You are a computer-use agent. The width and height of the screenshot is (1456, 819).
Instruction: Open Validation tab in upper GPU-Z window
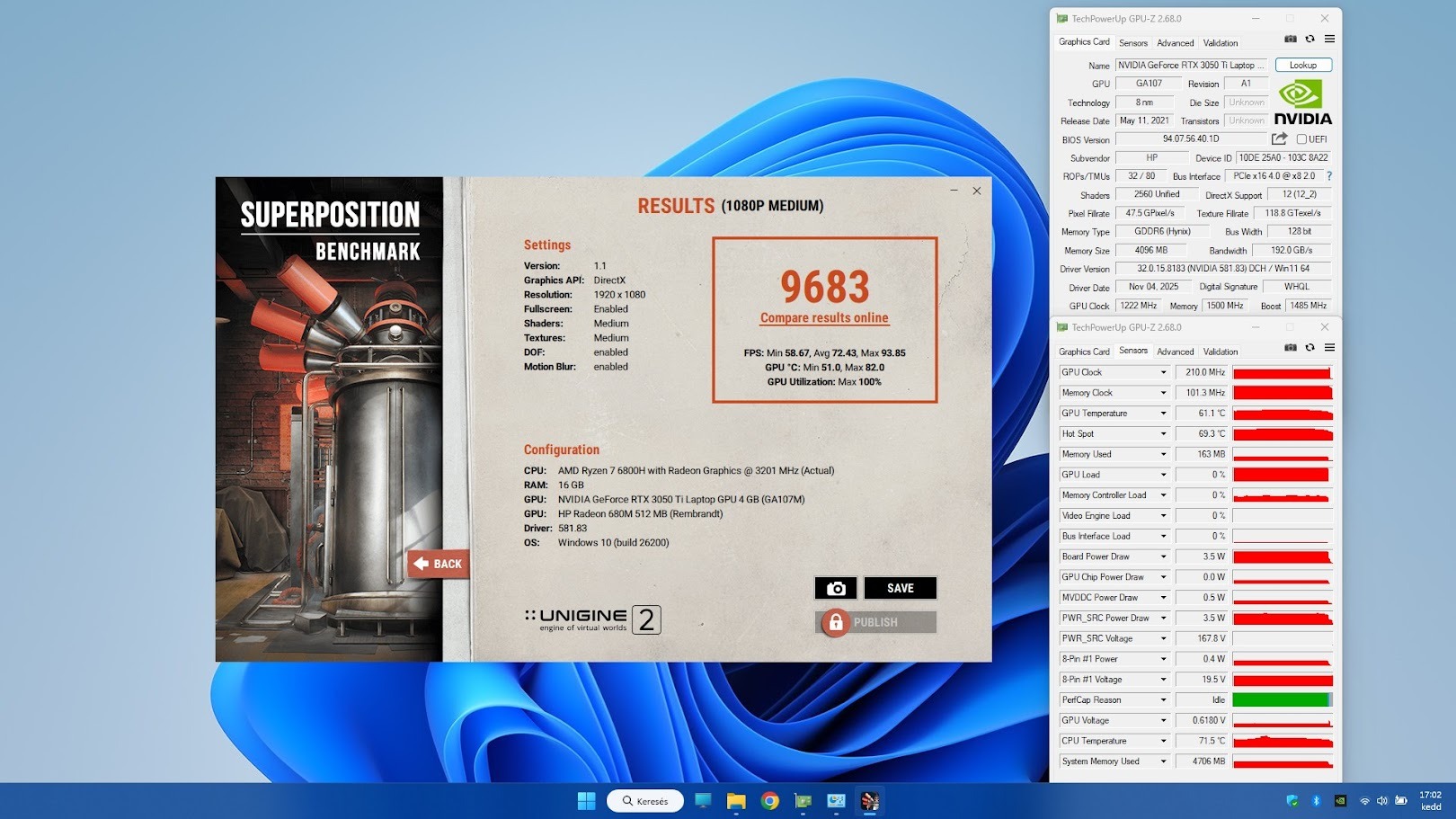point(1221,43)
